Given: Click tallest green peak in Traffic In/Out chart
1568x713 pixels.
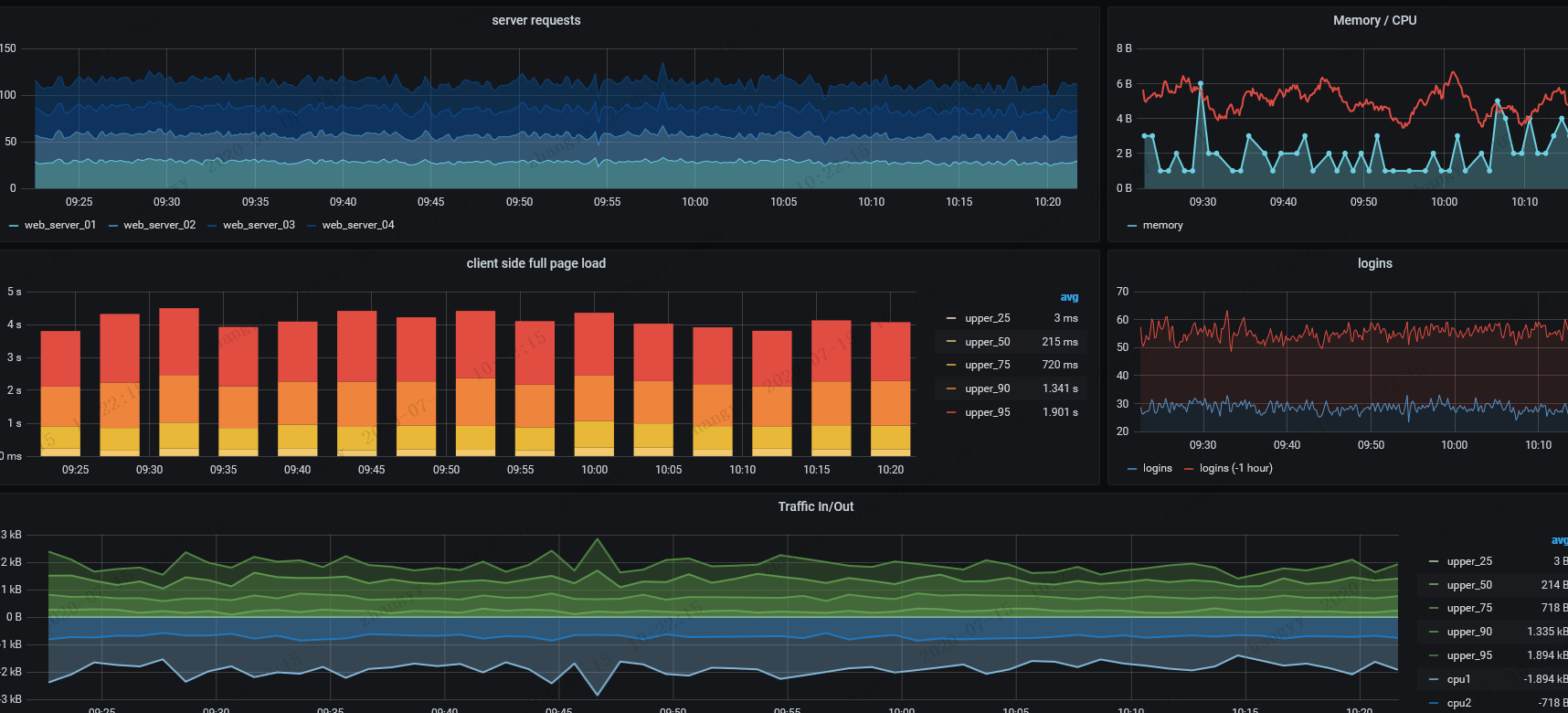Looking at the screenshot, I should click(598, 539).
